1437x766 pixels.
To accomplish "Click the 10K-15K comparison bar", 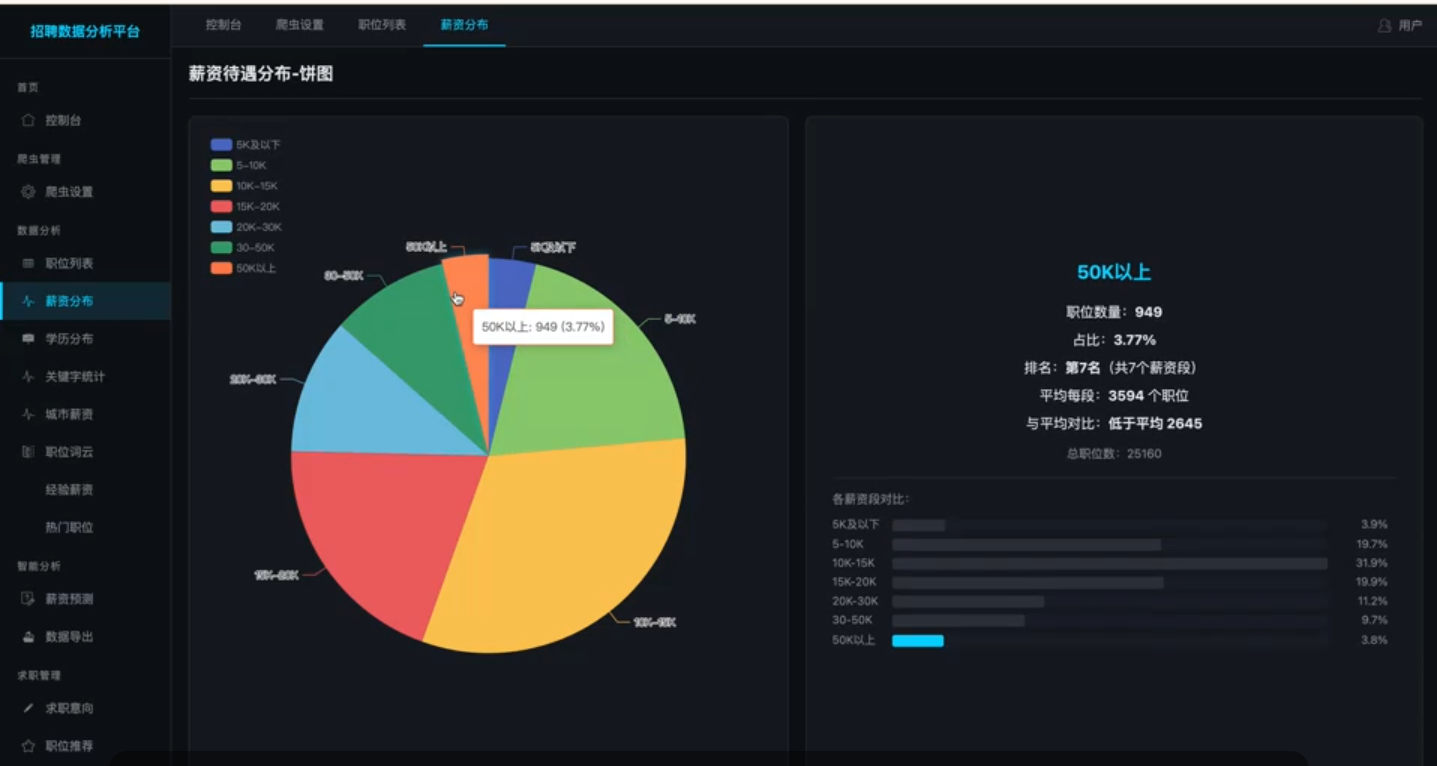I will (1109, 563).
